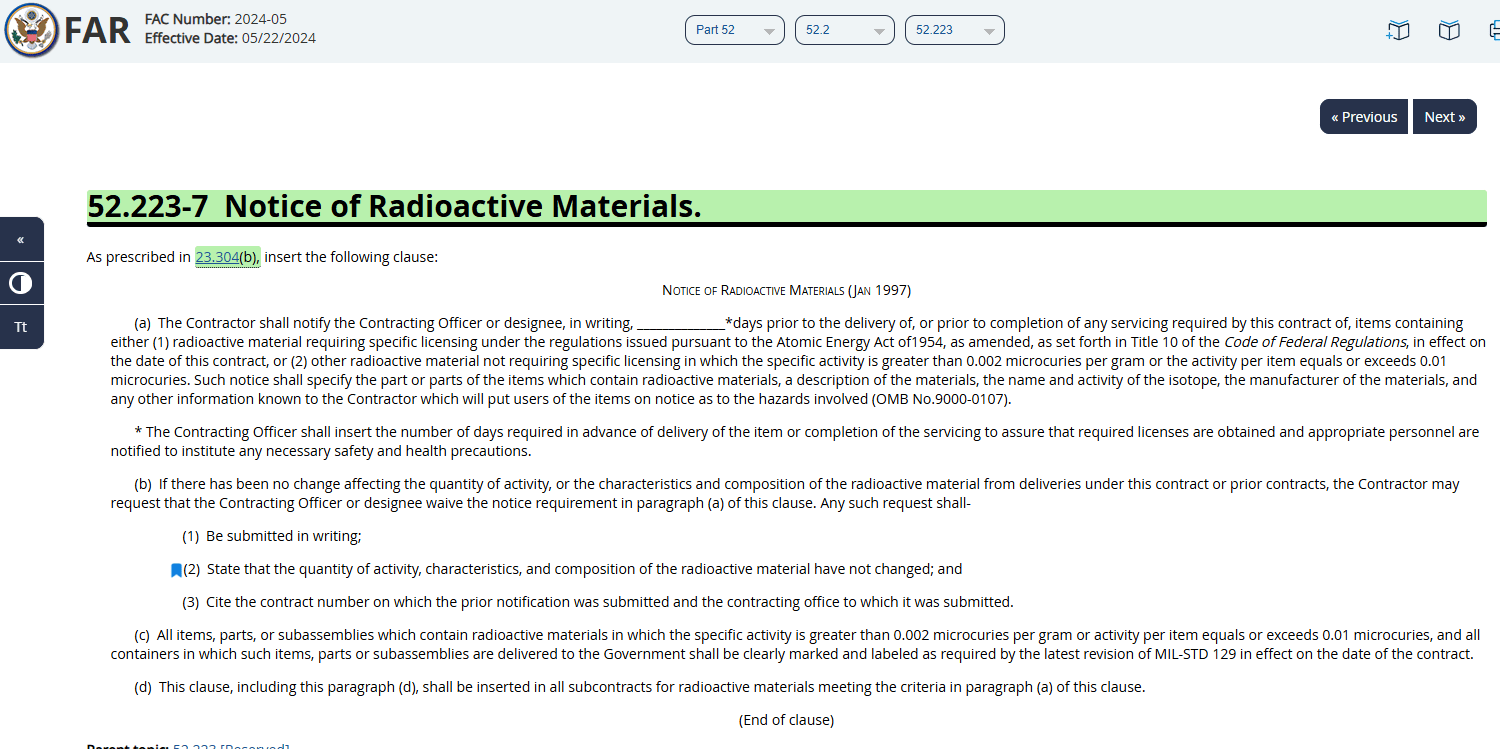The height and width of the screenshot is (749, 1500).
Task: Click the arrow on the Part 52 combo box
Action: 769,31
